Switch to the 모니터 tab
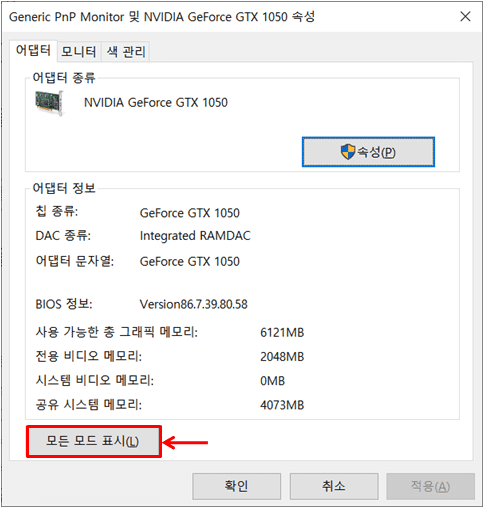 tap(79, 52)
